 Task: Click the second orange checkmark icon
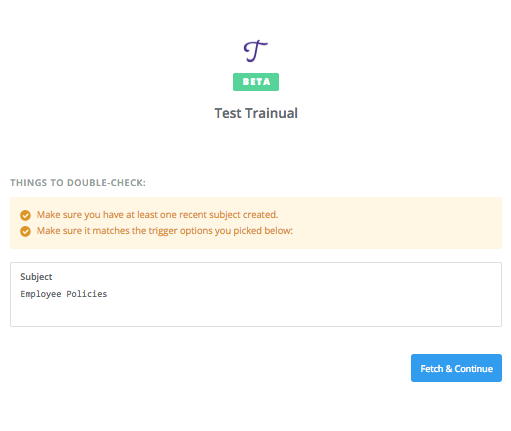[x=25, y=231]
